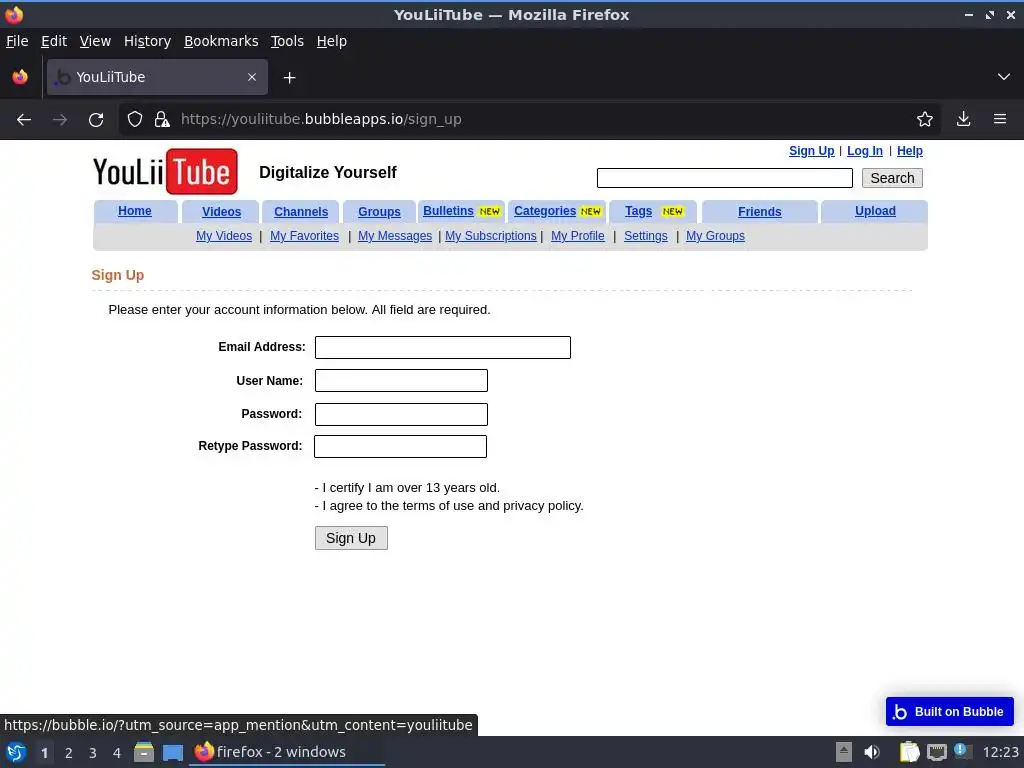View site security via the padlock icon

tap(162, 120)
